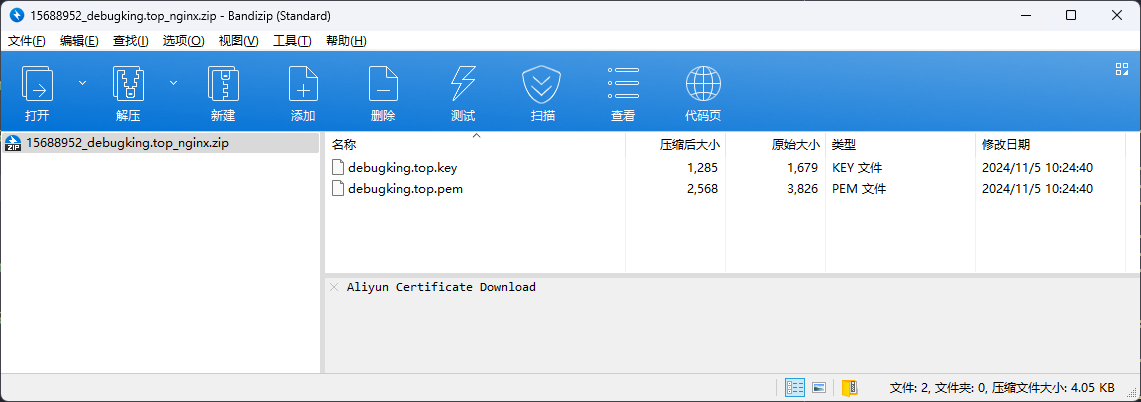
Task: Click the compressed size 1,285 cell
Action: (x=702, y=168)
